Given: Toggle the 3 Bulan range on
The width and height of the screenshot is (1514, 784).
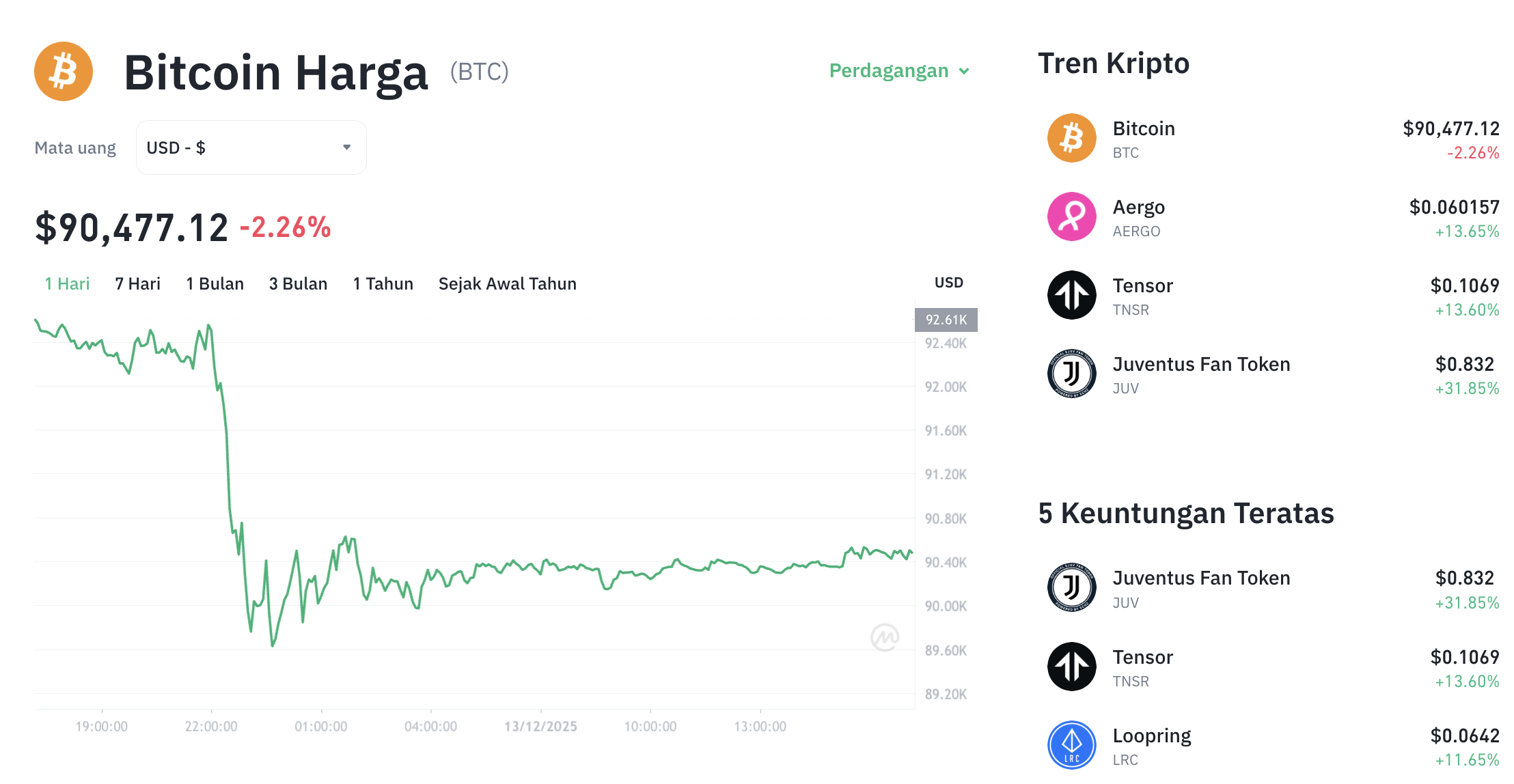Looking at the screenshot, I should tap(298, 283).
